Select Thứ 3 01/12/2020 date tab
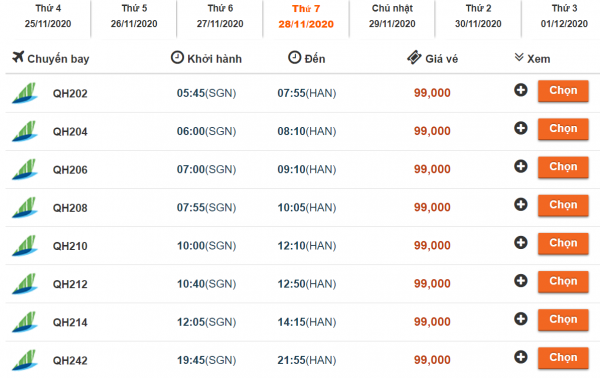Viewport: 600px width, 378px height. [x=564, y=16]
